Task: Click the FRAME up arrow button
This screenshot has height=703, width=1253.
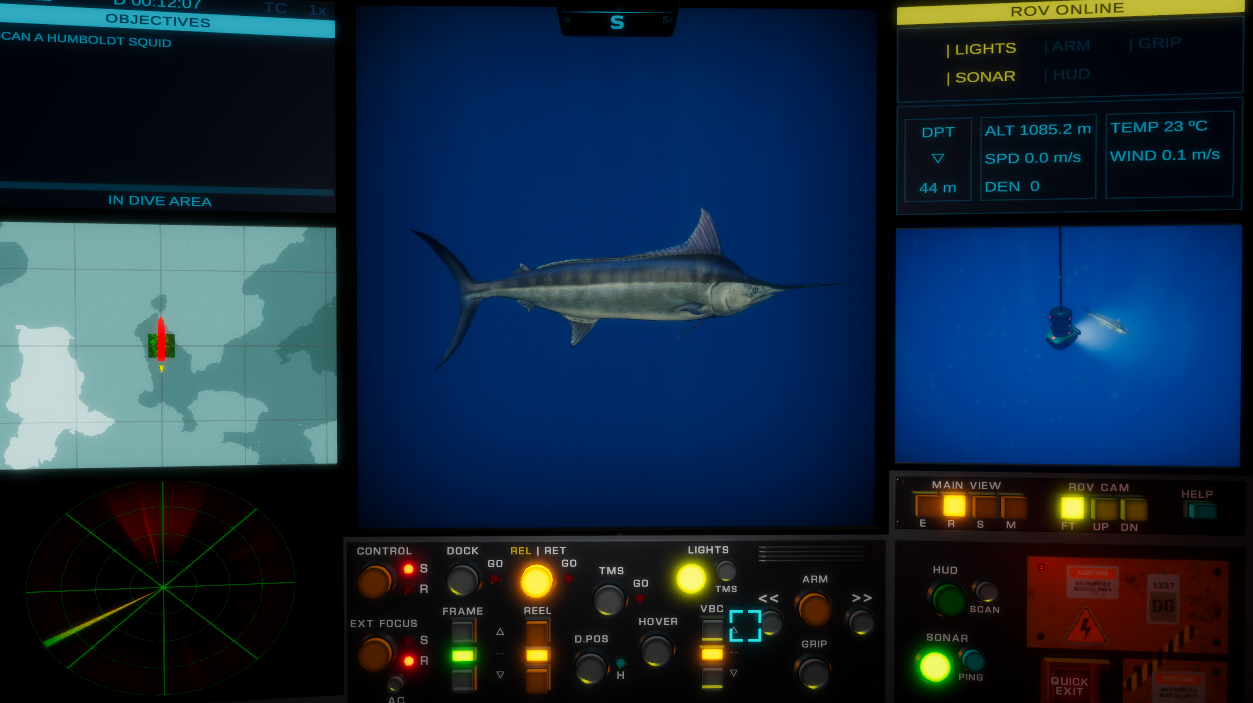Action: [462, 632]
